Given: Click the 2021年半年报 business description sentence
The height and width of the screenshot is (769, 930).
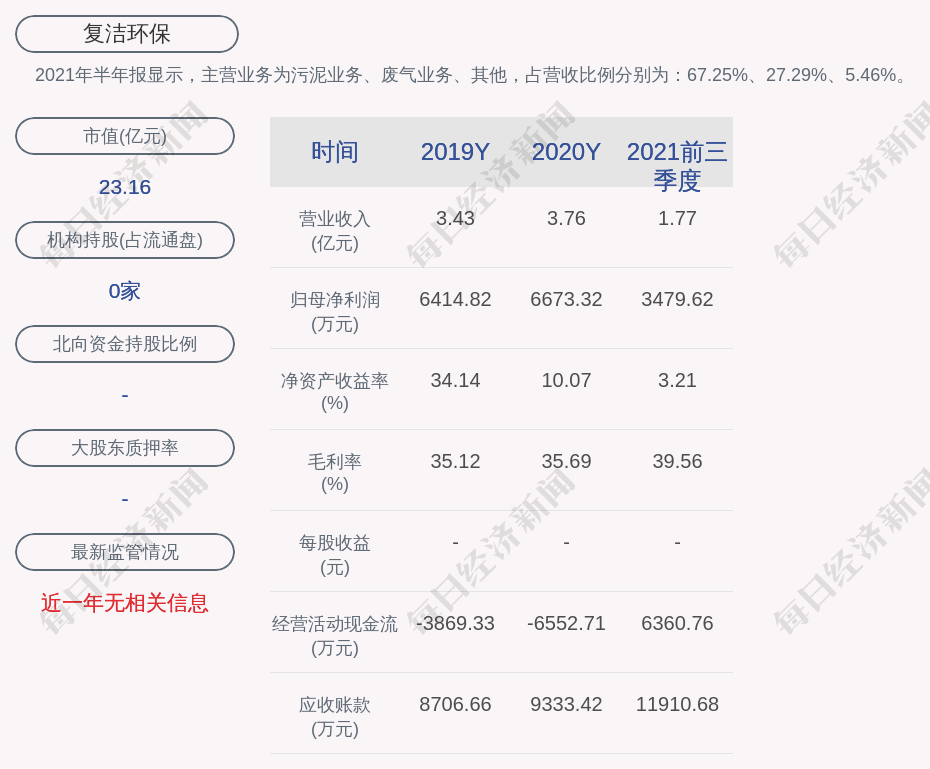Looking at the screenshot, I should [471, 75].
